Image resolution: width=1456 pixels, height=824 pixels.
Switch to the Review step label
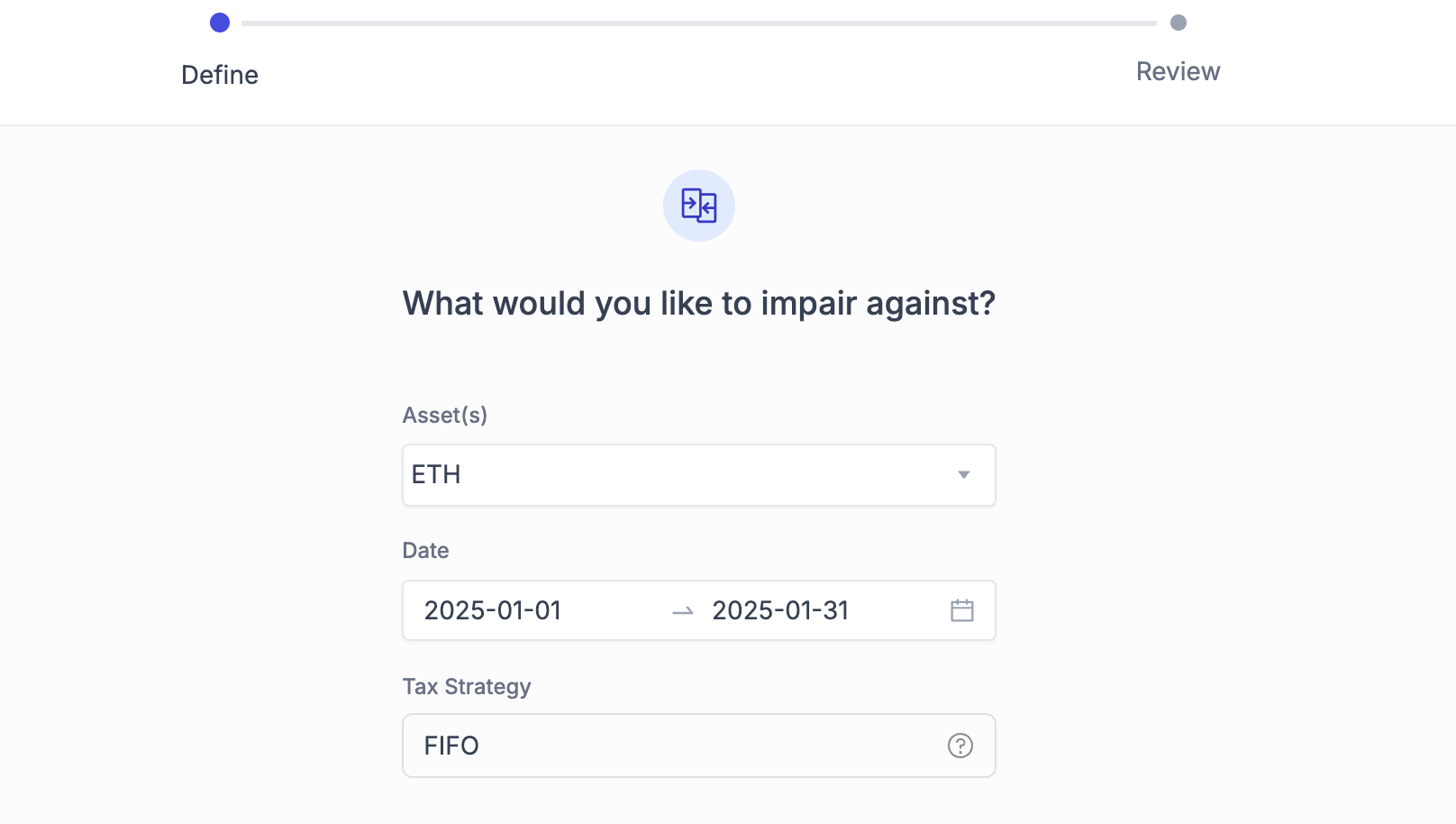pos(1178,71)
